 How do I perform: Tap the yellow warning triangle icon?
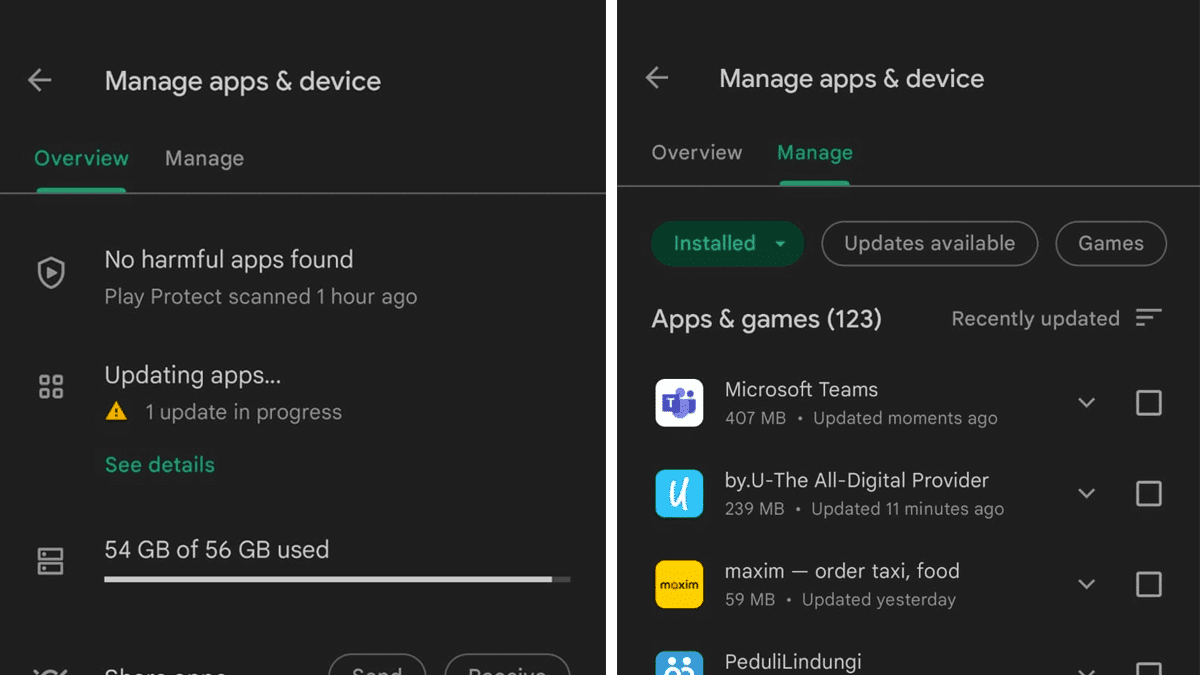tap(117, 411)
